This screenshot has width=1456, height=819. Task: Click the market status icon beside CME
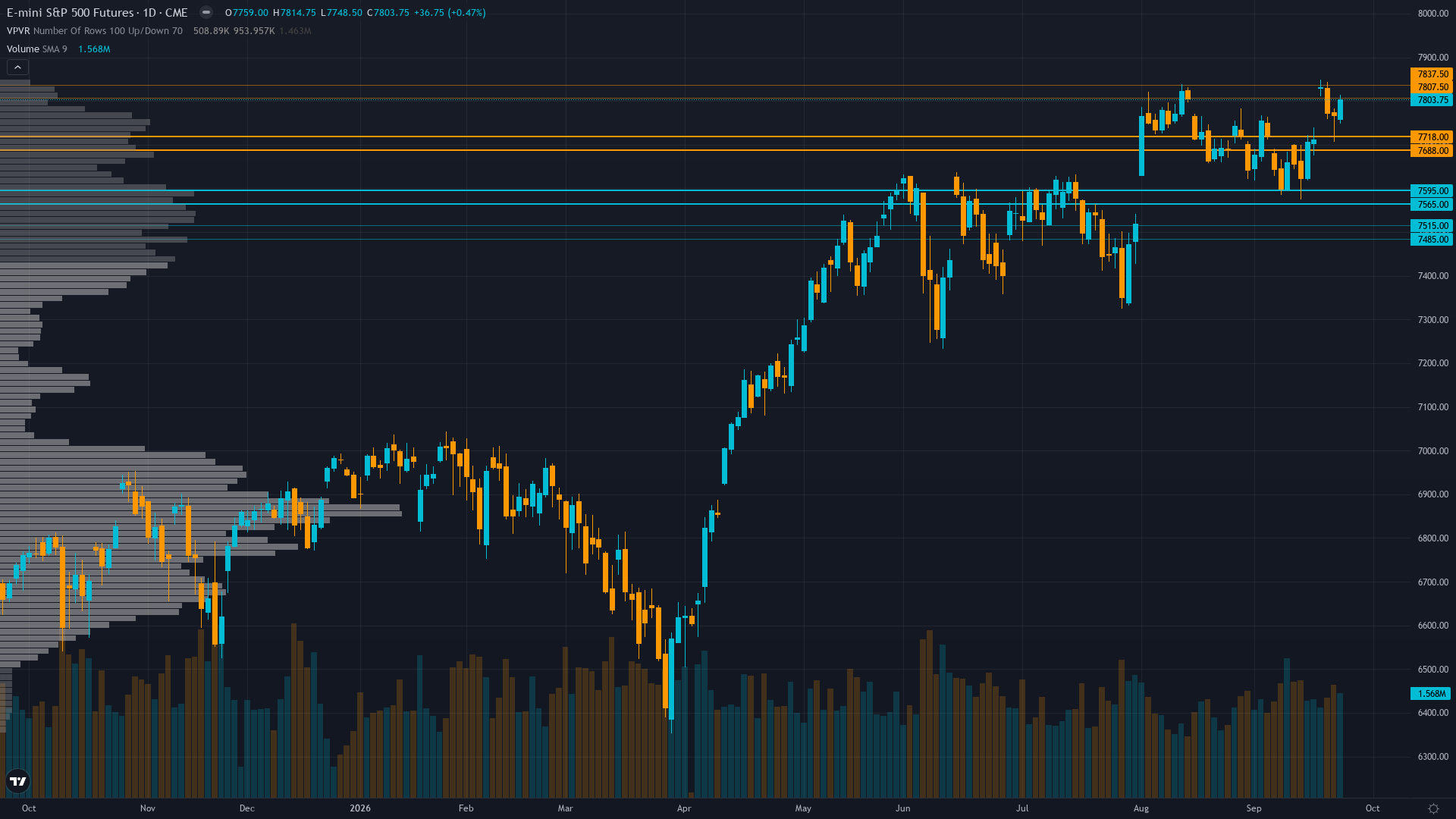(206, 12)
